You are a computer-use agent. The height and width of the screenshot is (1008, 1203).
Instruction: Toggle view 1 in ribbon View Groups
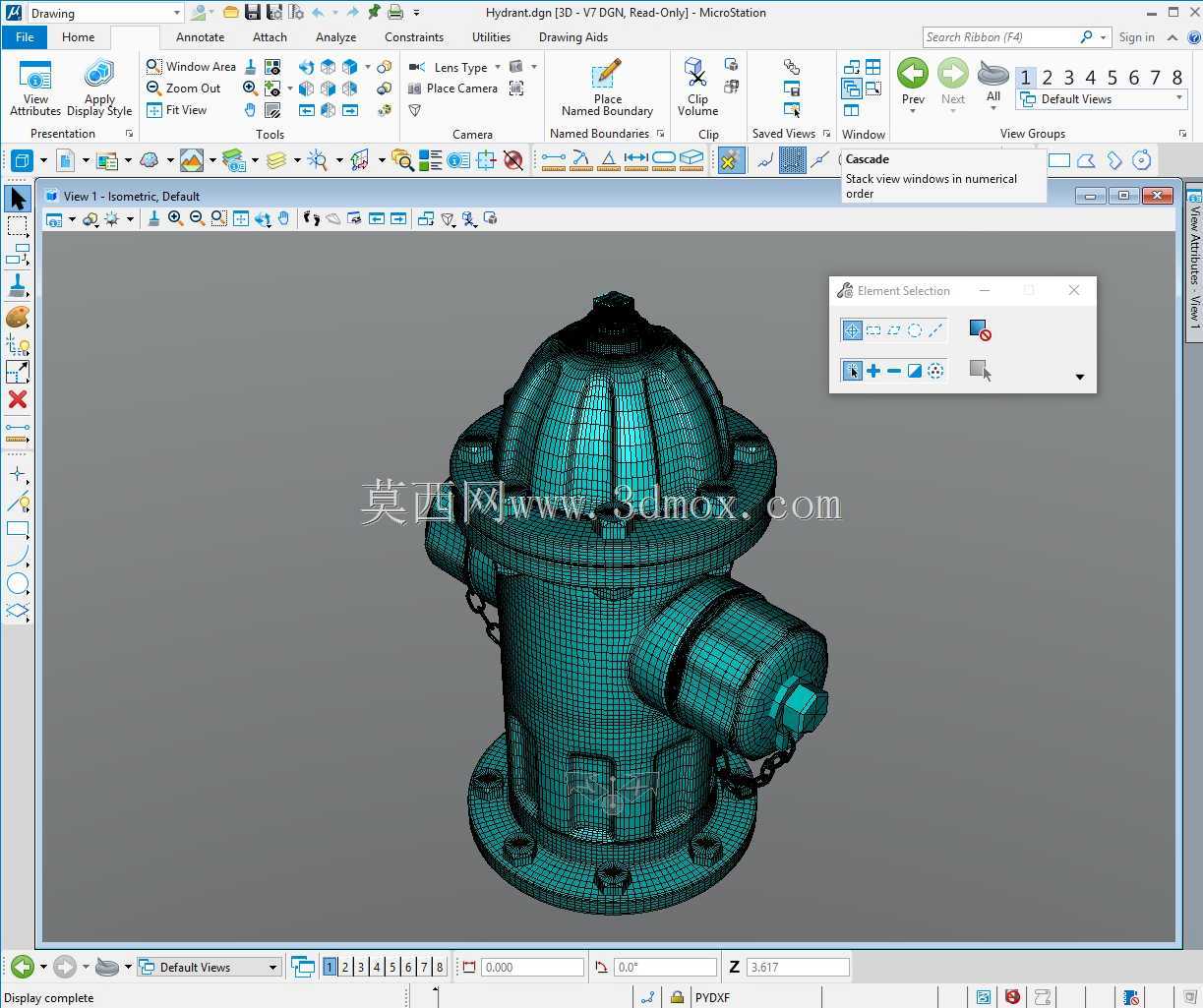click(x=1025, y=77)
